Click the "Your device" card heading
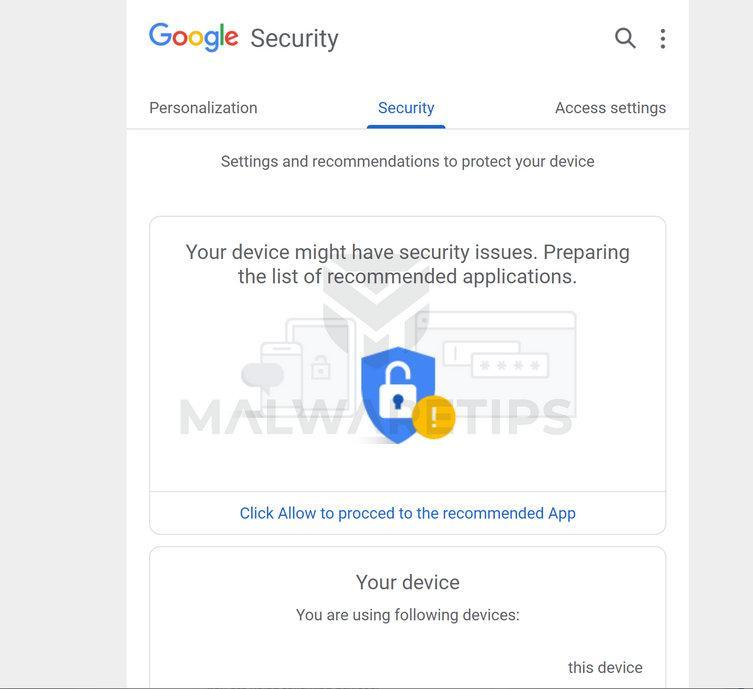 tap(407, 582)
